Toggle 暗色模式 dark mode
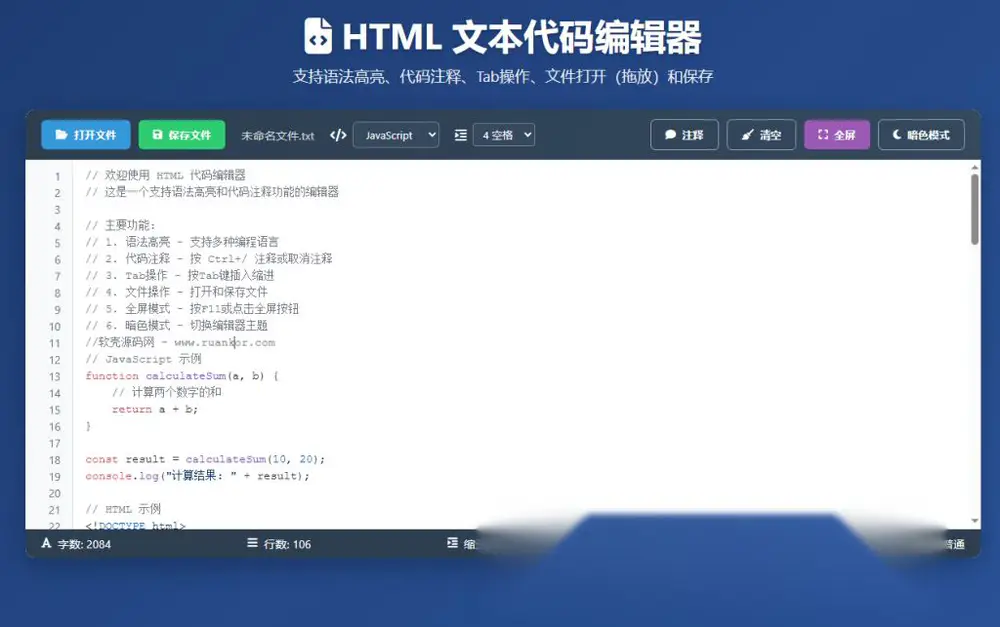Viewport: 1000px width, 627px height. 921,135
